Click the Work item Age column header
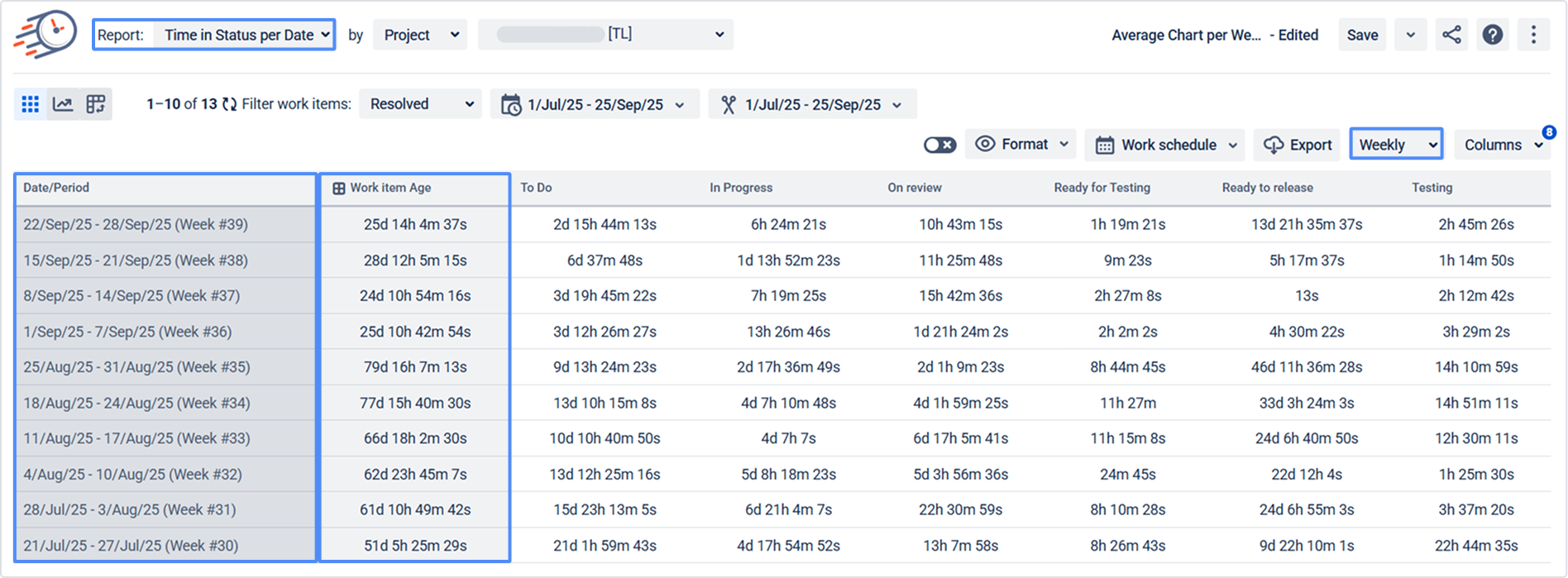 390,188
